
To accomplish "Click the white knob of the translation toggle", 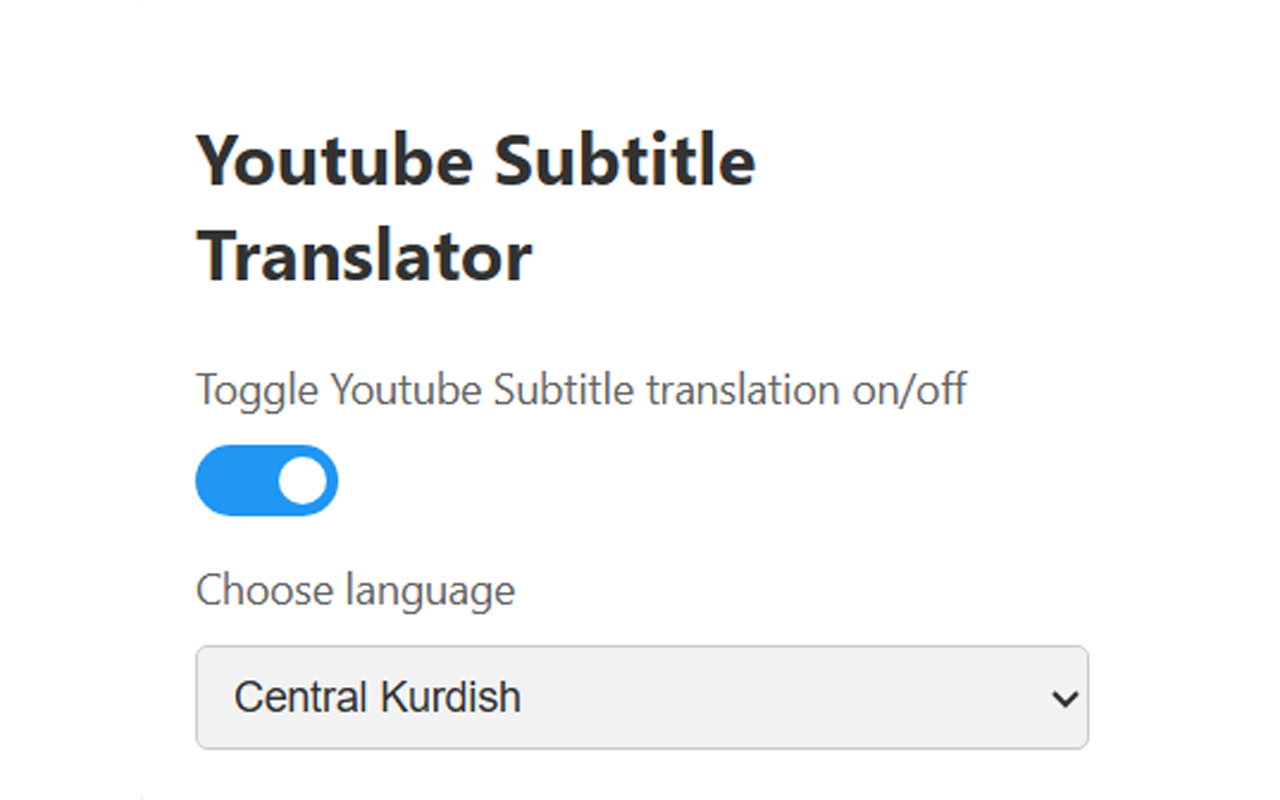I will (302, 481).
